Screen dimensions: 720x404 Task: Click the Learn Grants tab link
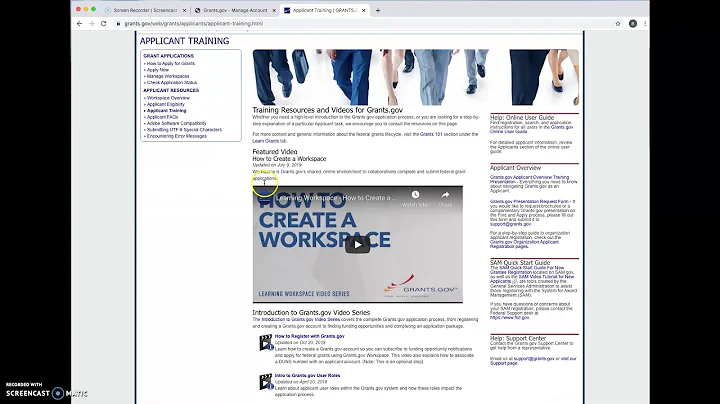[x=265, y=141]
